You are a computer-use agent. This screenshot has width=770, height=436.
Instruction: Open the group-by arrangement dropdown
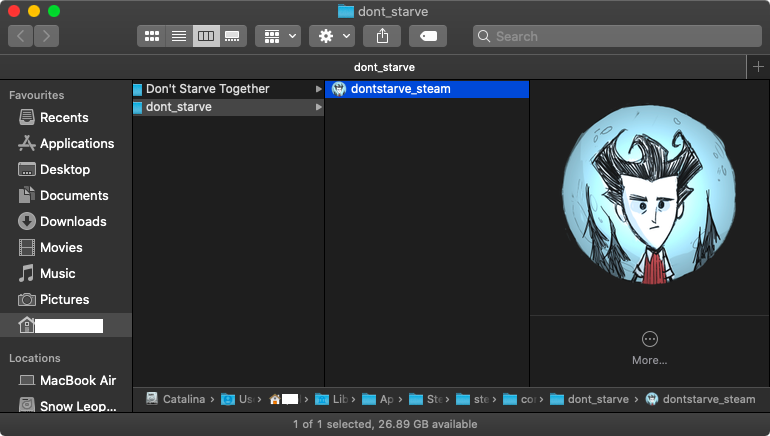(x=278, y=36)
